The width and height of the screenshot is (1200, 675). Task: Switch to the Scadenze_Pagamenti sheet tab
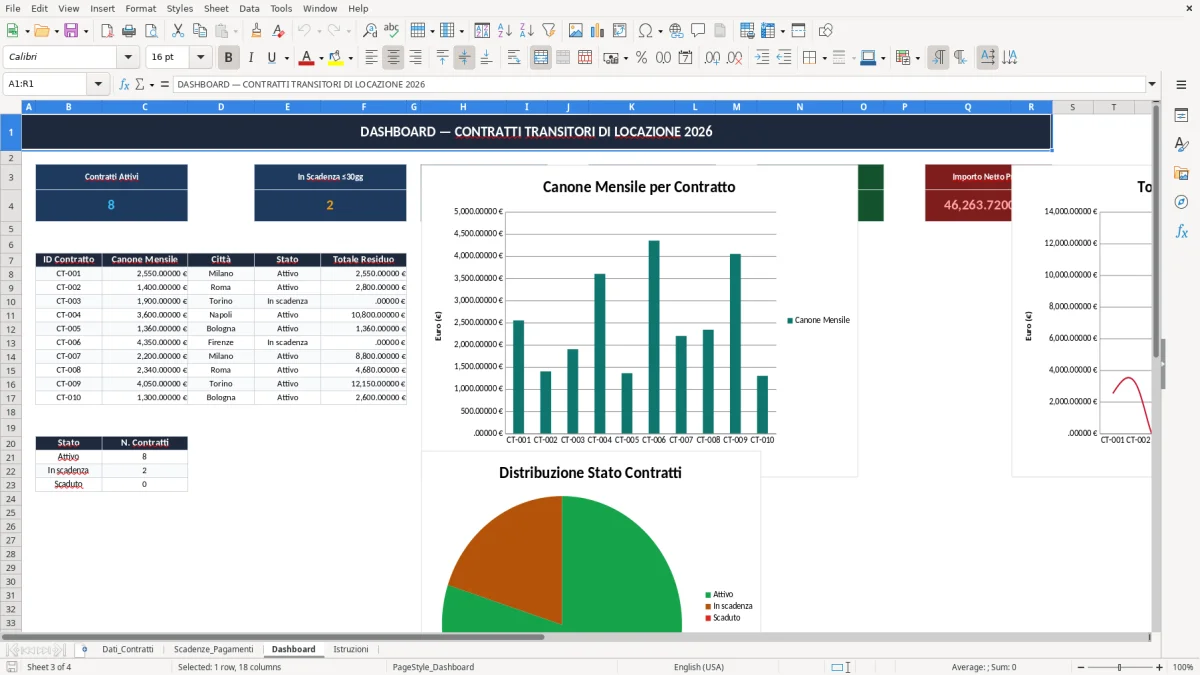click(x=213, y=649)
